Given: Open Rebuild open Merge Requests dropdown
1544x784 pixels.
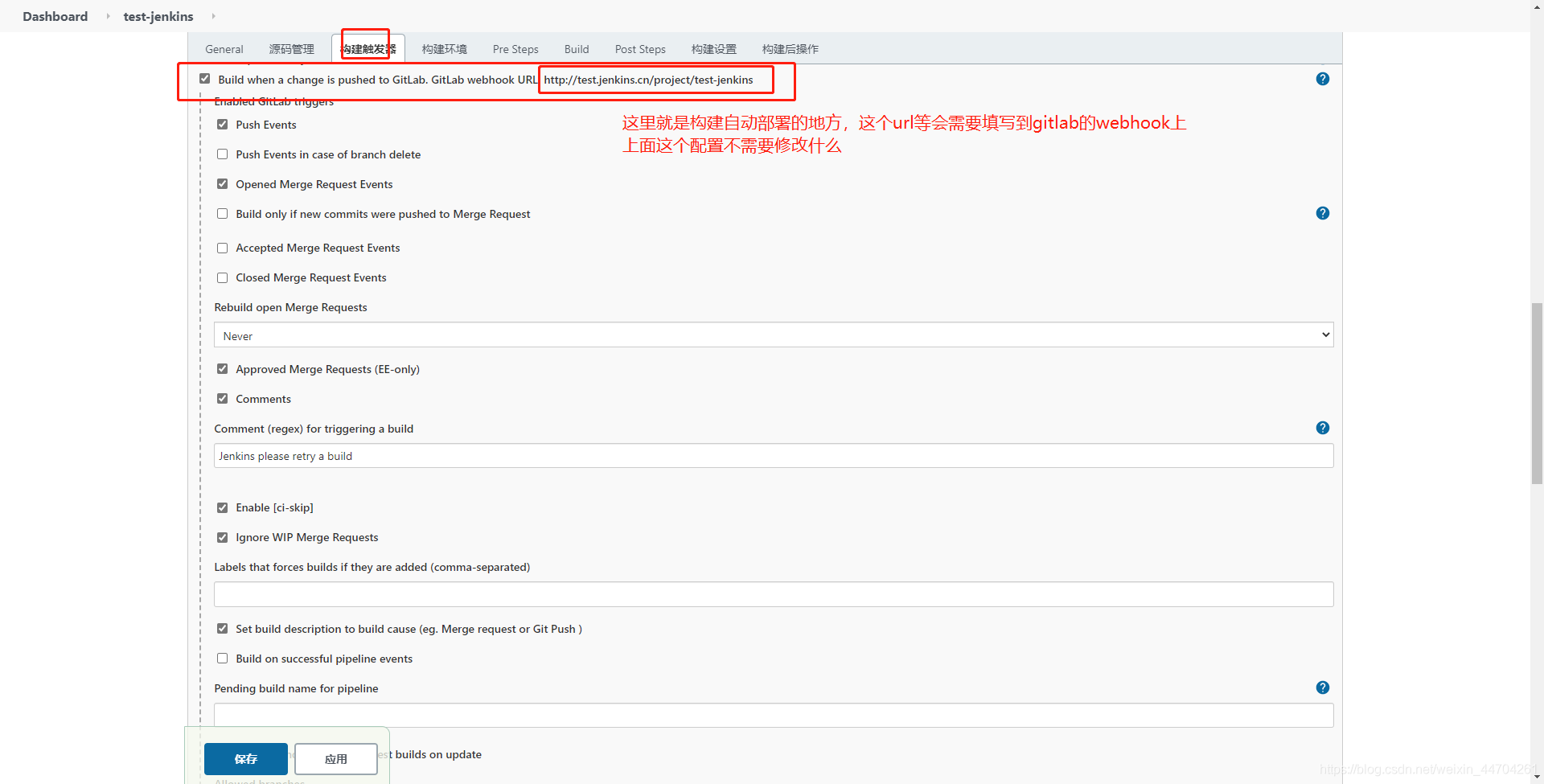Looking at the screenshot, I should pyautogui.click(x=774, y=335).
